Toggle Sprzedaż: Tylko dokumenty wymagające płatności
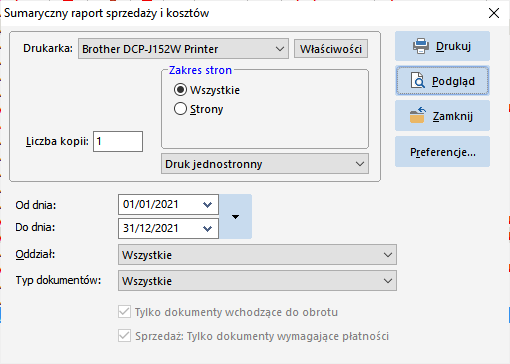The height and width of the screenshot is (364, 510). tap(124, 336)
